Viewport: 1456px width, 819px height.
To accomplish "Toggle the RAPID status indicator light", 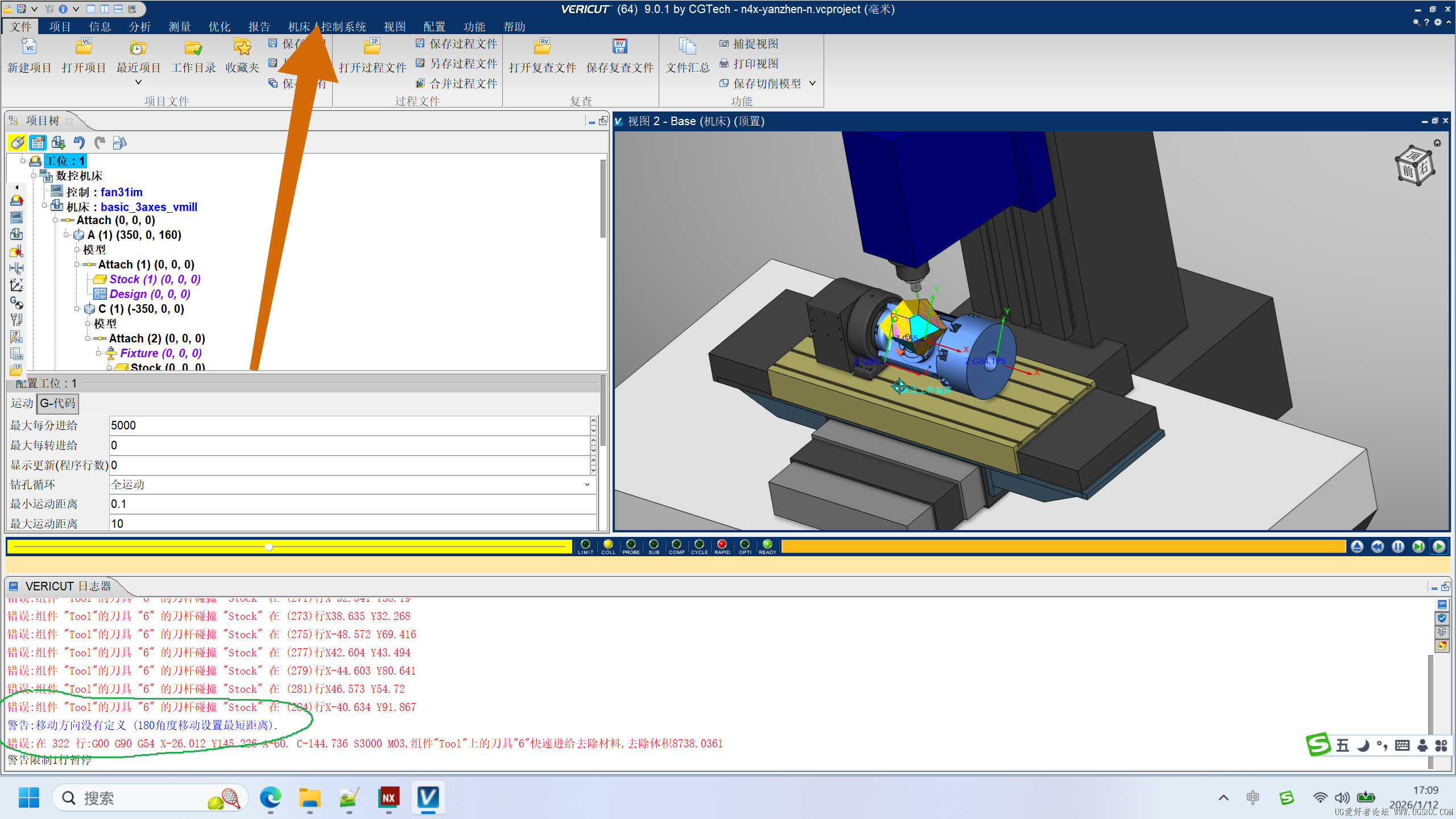I will [722, 544].
